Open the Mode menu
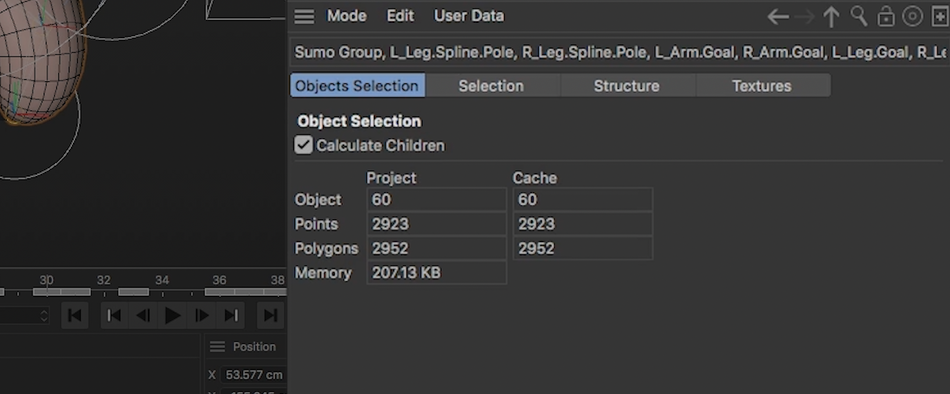The image size is (950, 394). pos(347,16)
